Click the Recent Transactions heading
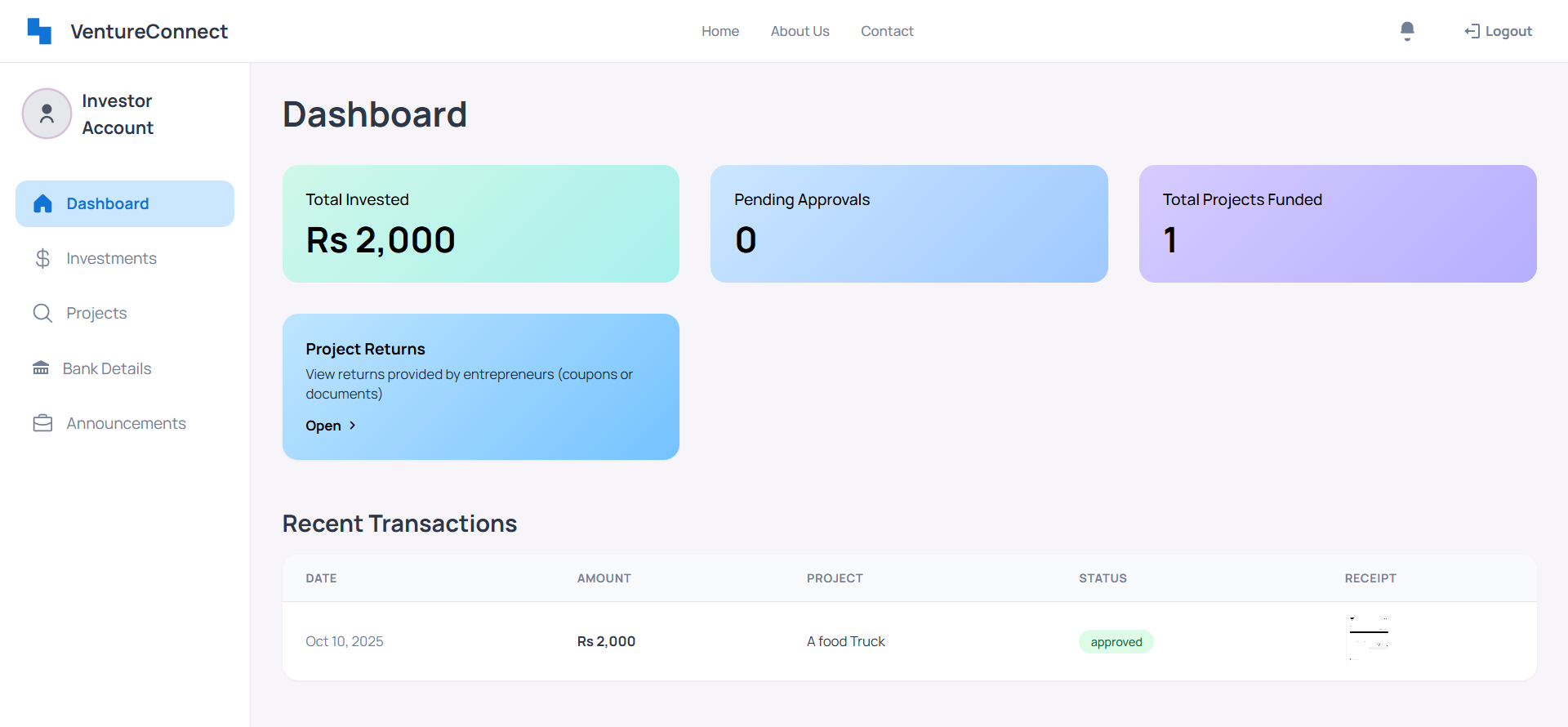The width and height of the screenshot is (1568, 727). pyautogui.click(x=399, y=524)
